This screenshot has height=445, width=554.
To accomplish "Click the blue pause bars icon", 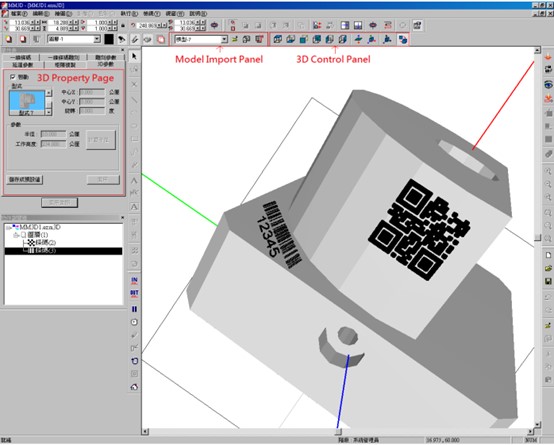I will (x=134, y=309).
